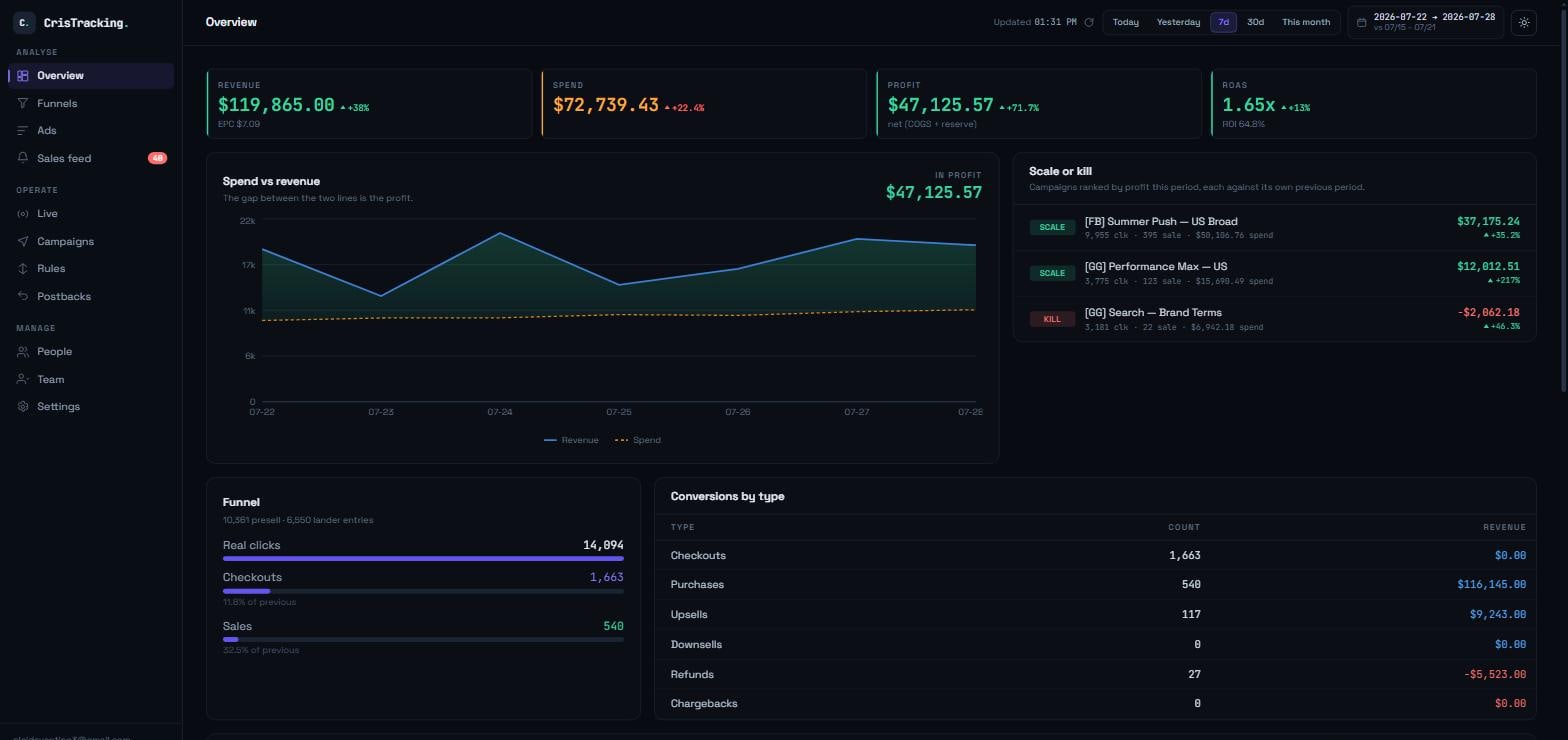Click the refresh icon beside Updated time
Image resolution: width=1568 pixels, height=740 pixels.
pos(1089,22)
